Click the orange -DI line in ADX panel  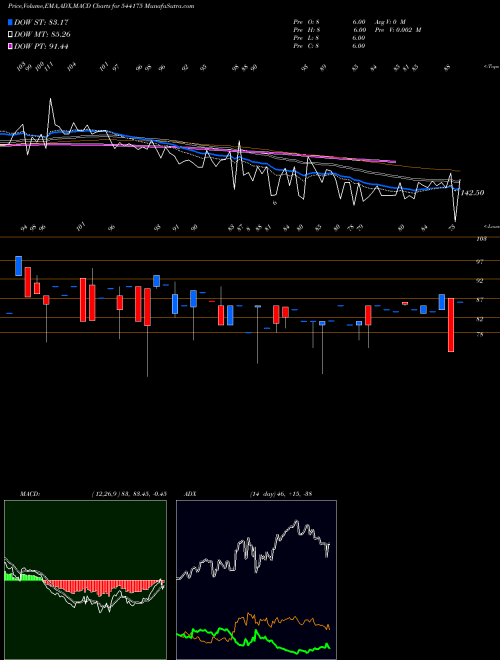pyautogui.click(x=269, y=621)
